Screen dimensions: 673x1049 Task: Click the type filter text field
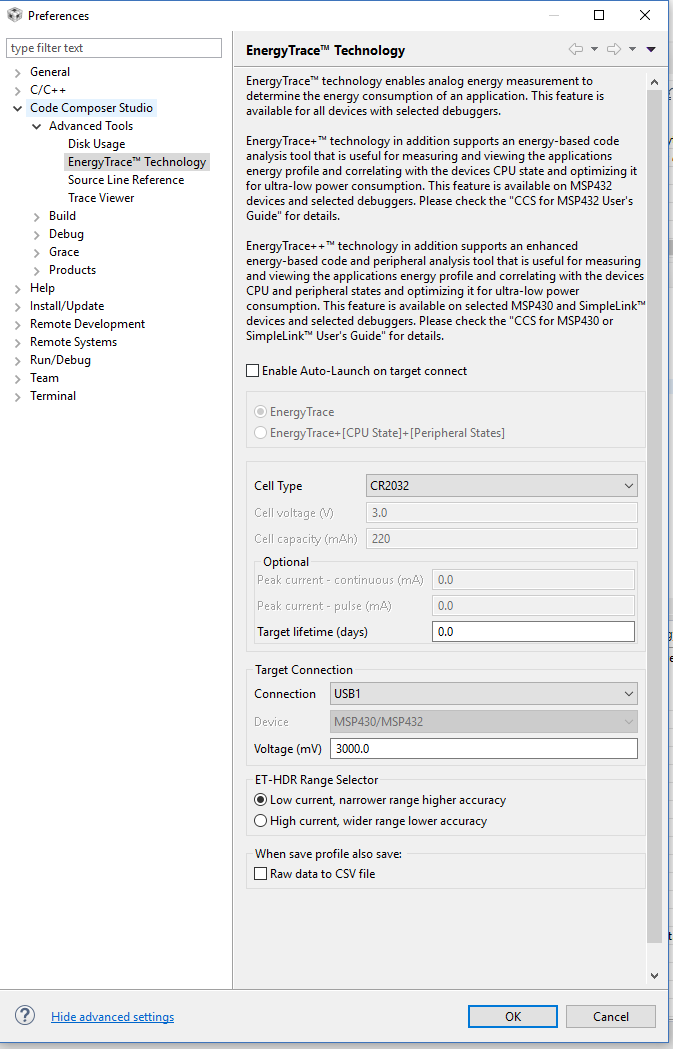[114, 48]
